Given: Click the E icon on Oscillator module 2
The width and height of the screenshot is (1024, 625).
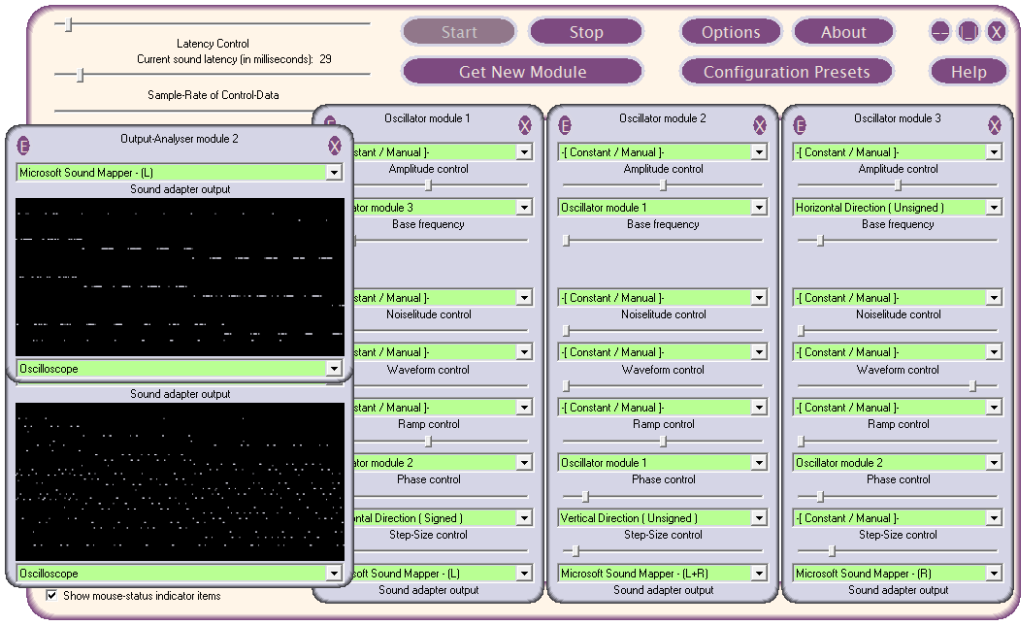Looking at the screenshot, I should [565, 125].
